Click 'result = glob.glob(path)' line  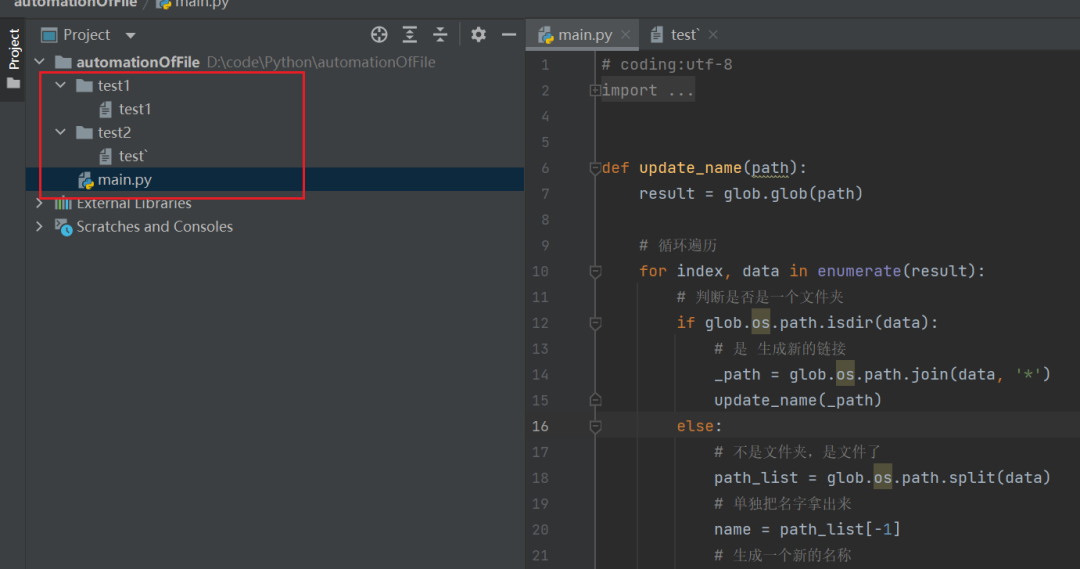[751, 194]
